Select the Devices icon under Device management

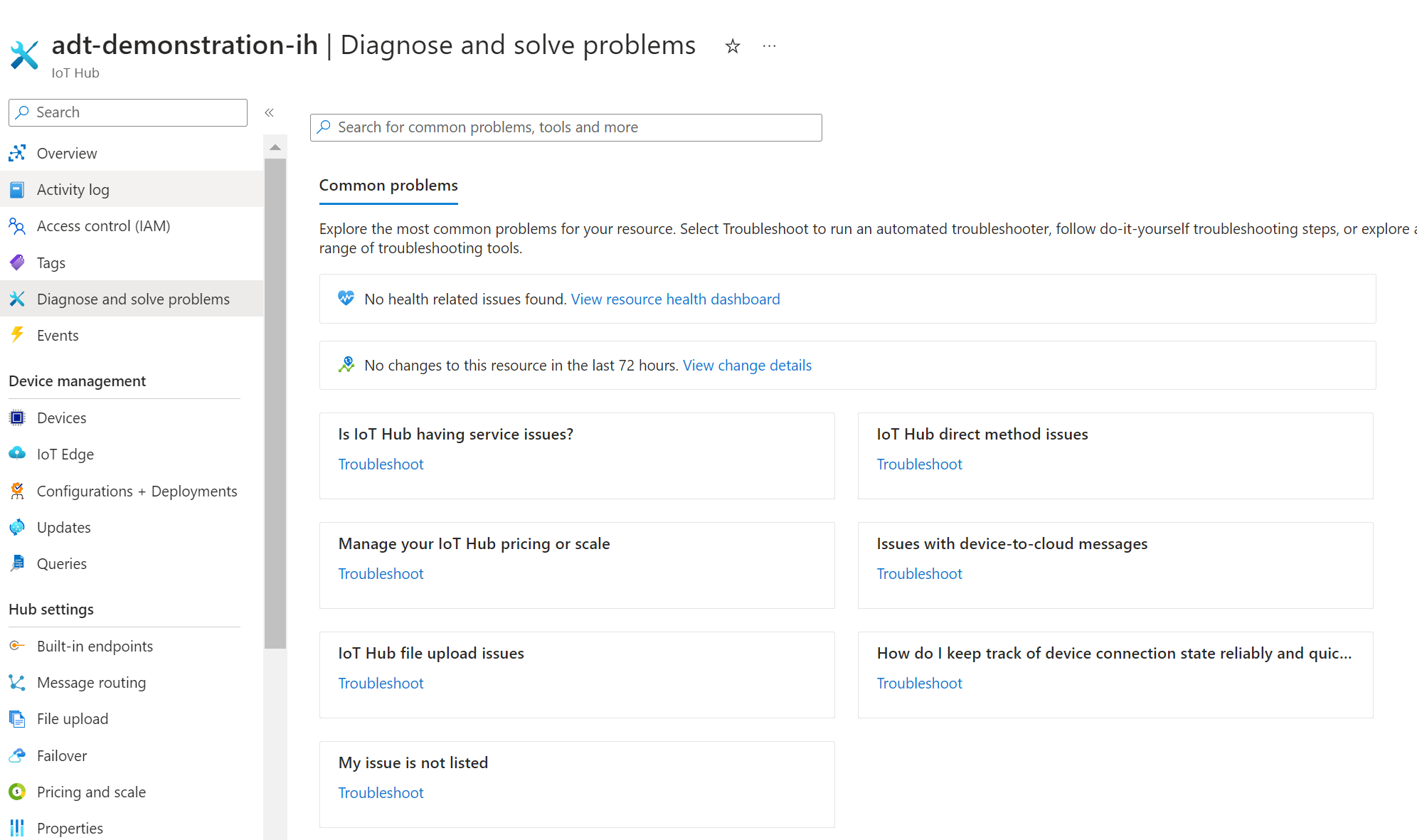point(17,418)
